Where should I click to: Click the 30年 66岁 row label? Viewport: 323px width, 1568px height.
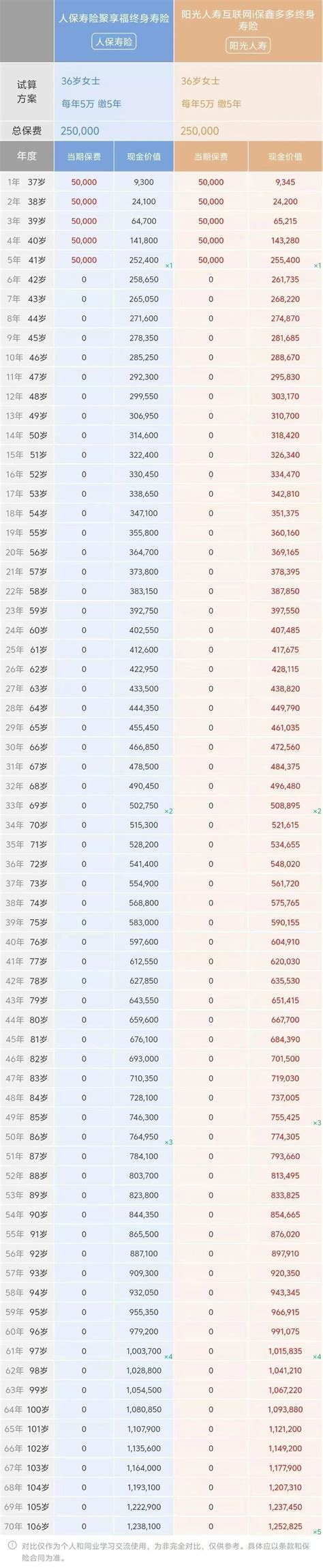[27, 747]
